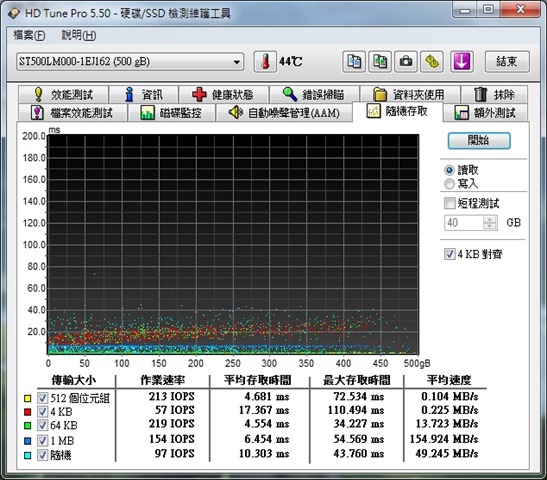Untick the 512 個位元組 transfer size checkbox
This screenshot has width=547, height=480.
[x=43, y=398]
